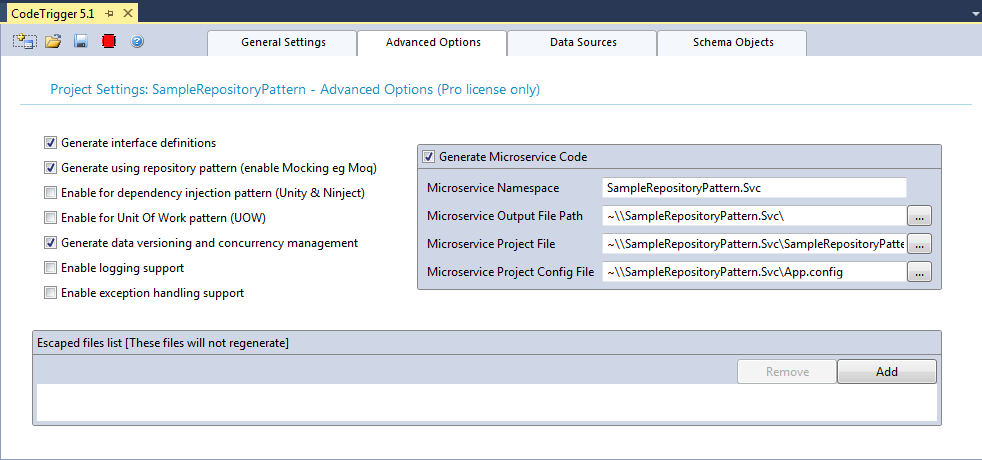Browse for Microservice Project Config File
Image resolution: width=982 pixels, height=460 pixels.
pos(919,272)
